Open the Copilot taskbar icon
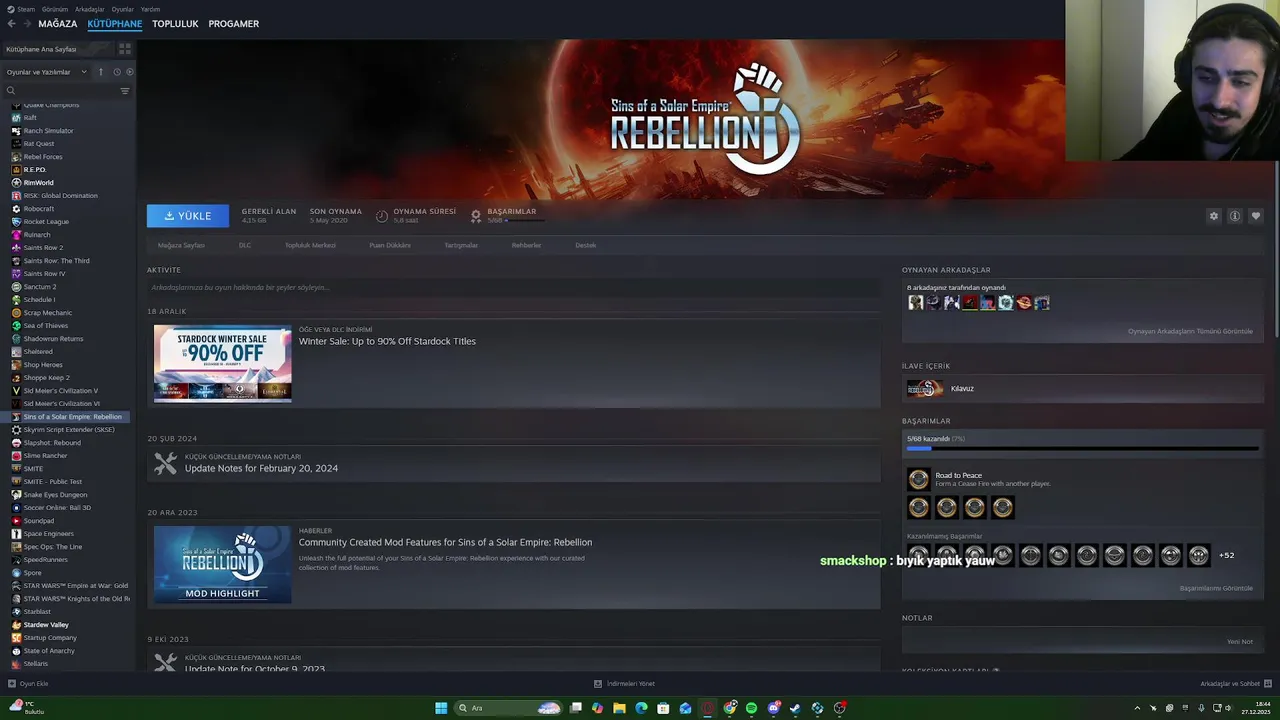Screen dimensions: 1280x720 click(597, 708)
